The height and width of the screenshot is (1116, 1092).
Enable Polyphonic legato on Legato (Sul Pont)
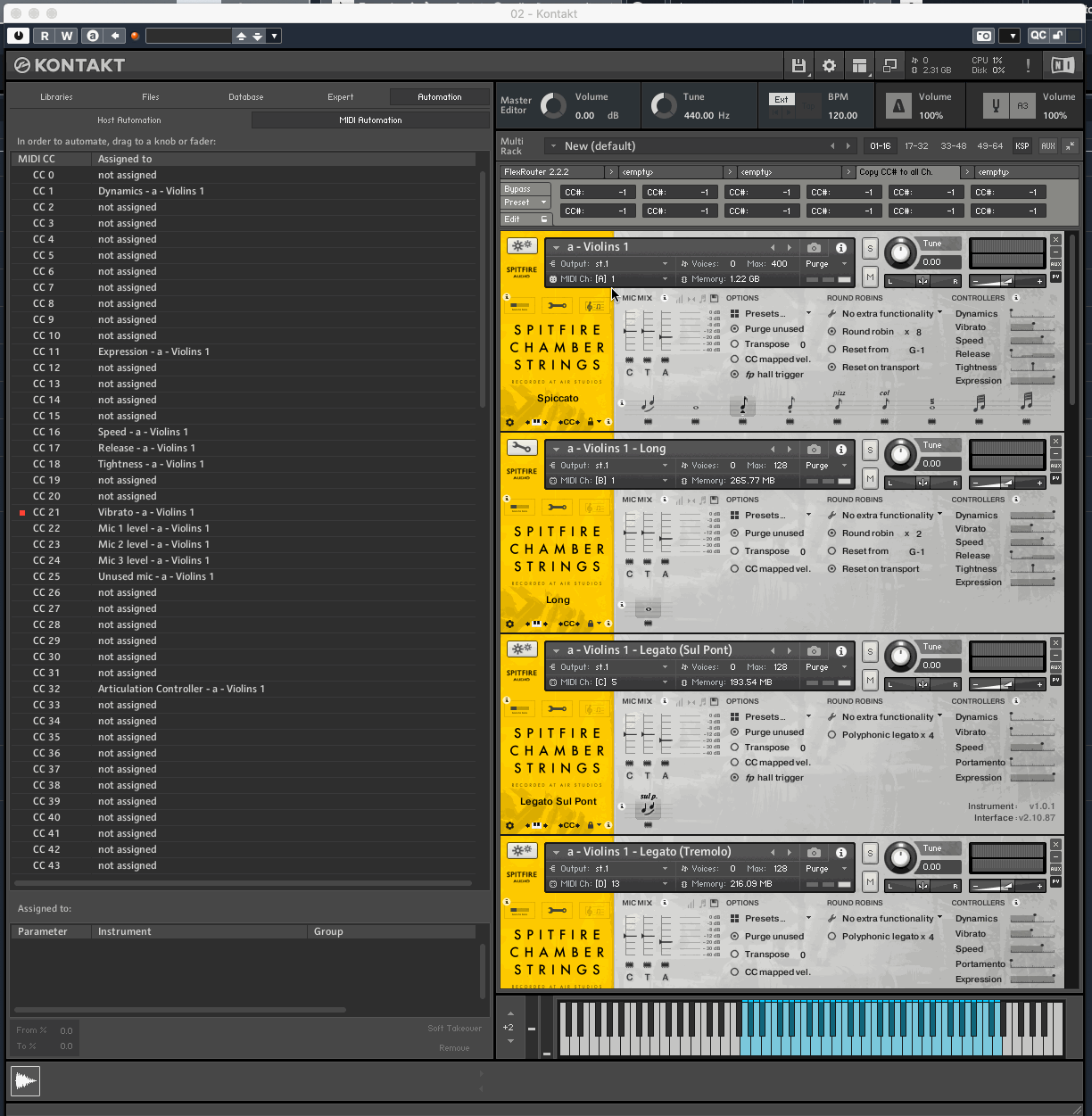[x=831, y=735]
